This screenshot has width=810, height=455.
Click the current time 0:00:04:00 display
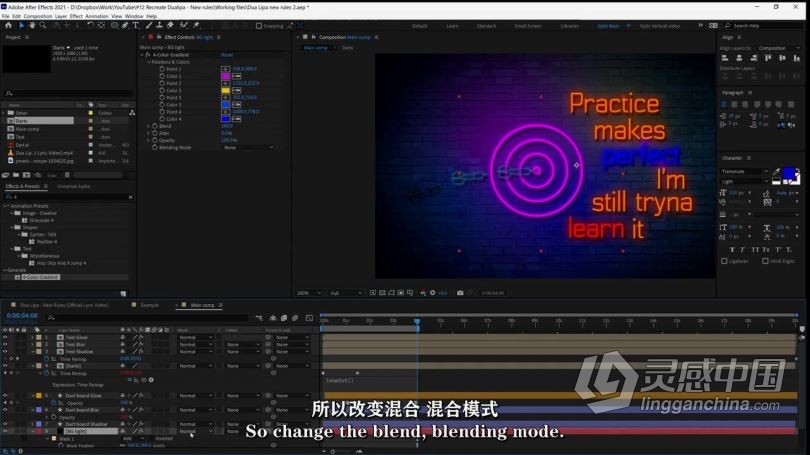click(22, 316)
